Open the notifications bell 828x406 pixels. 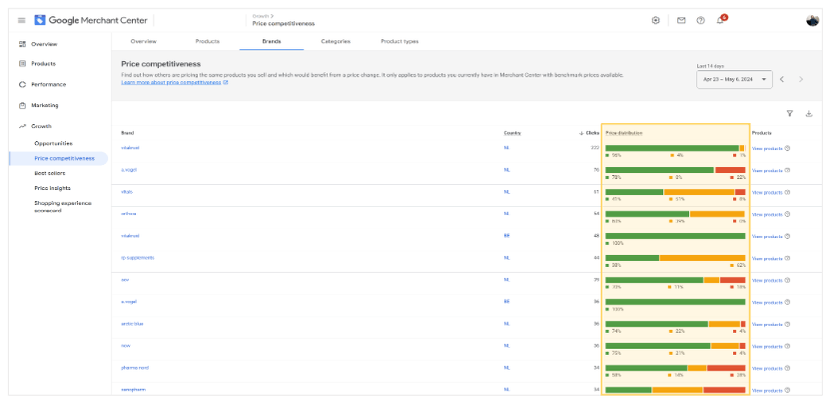coord(720,21)
